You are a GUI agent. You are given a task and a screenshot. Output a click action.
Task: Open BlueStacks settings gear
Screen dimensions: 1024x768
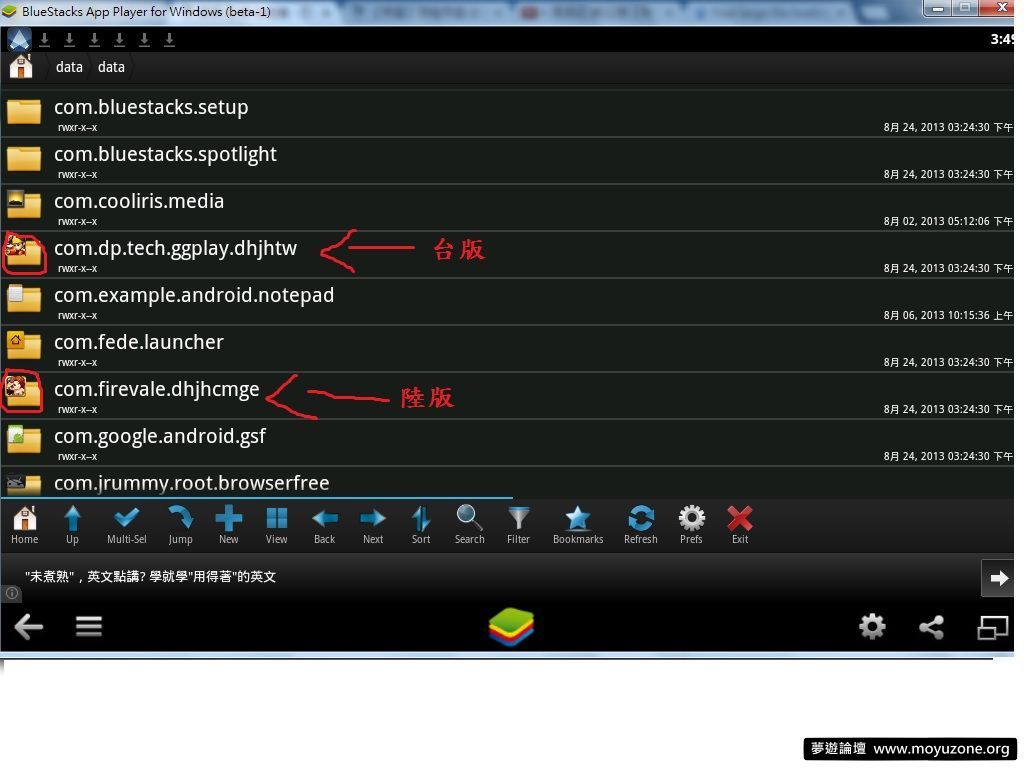872,627
